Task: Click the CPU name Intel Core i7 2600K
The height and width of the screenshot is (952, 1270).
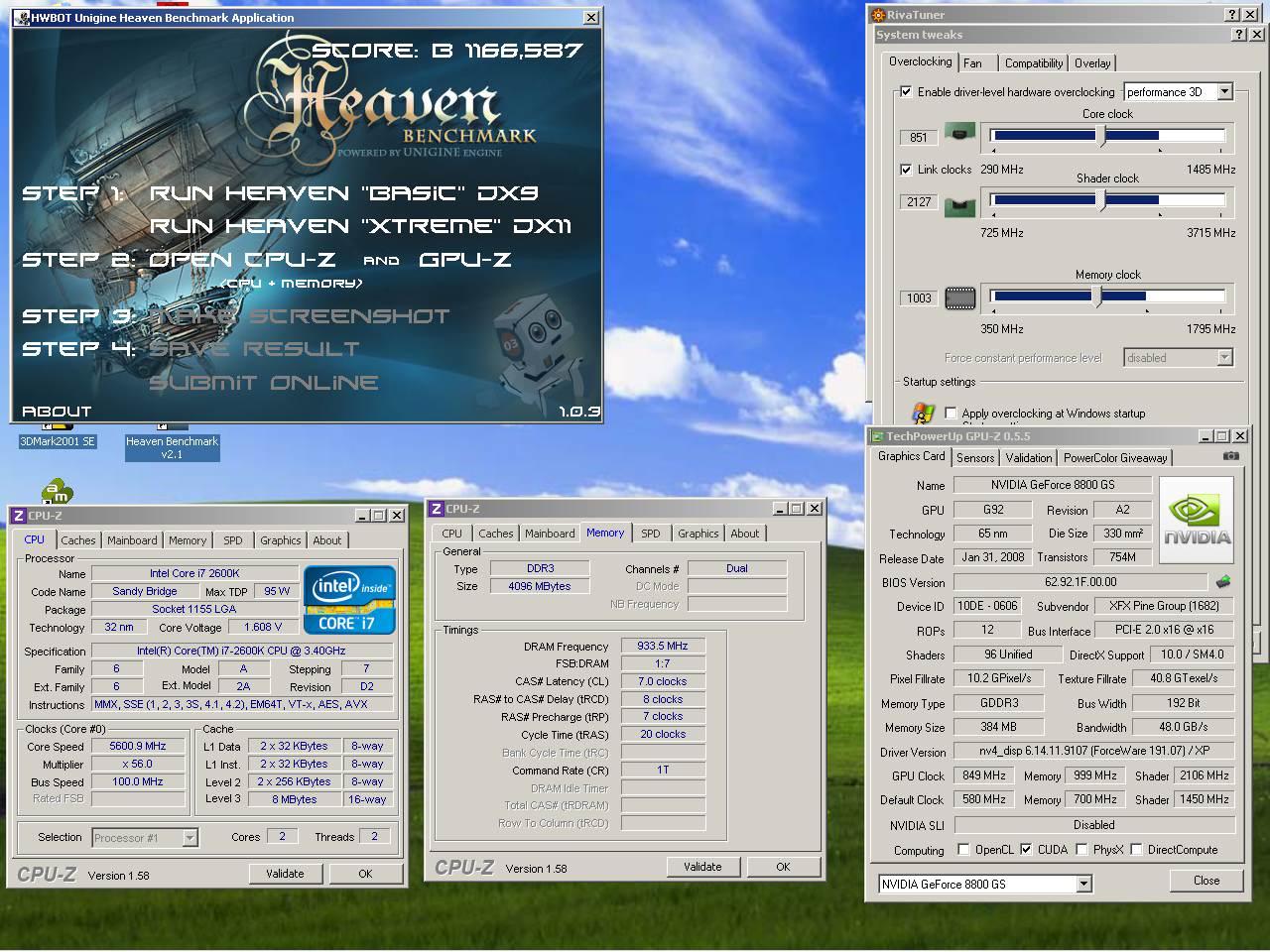Action: pyautogui.click(x=194, y=573)
